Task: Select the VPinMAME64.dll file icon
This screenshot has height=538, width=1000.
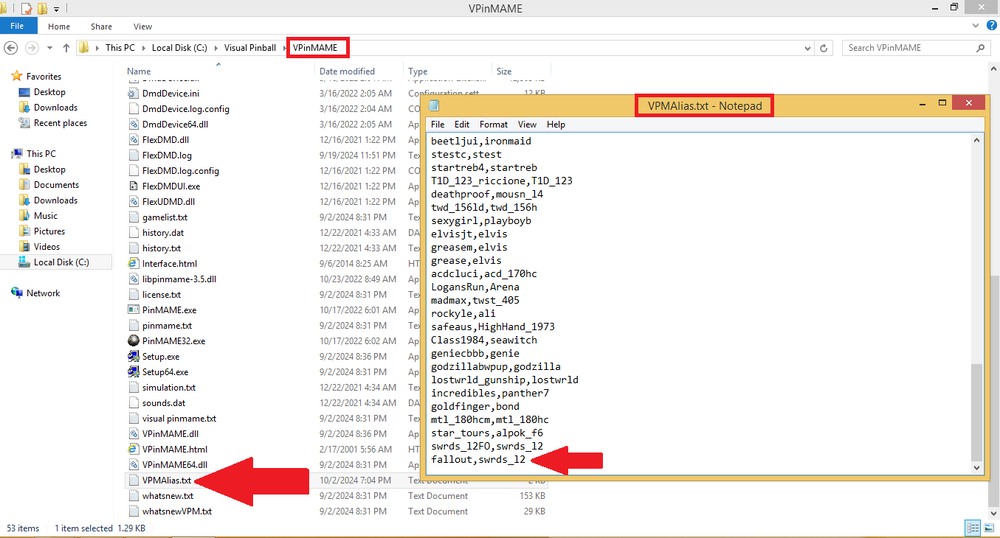Action: coord(133,465)
